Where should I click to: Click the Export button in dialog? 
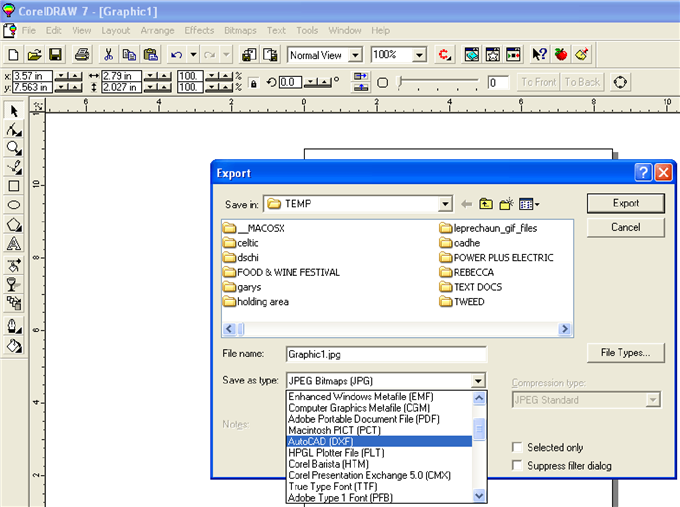click(x=625, y=203)
